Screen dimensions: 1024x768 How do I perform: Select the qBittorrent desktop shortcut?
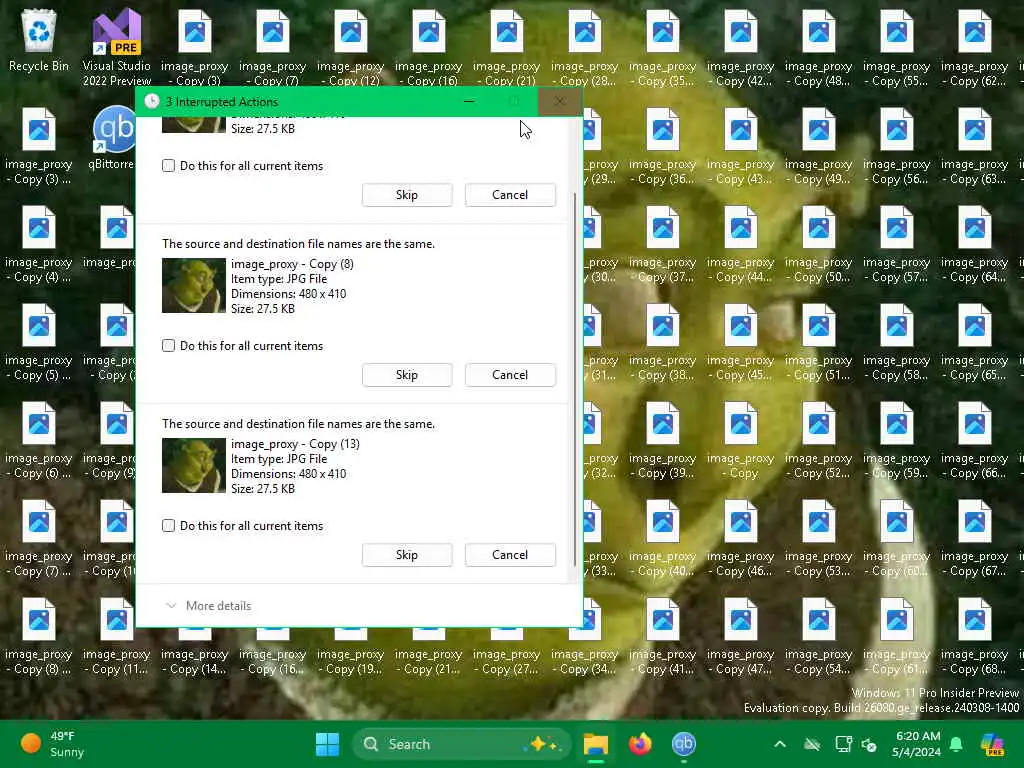pyautogui.click(x=114, y=138)
